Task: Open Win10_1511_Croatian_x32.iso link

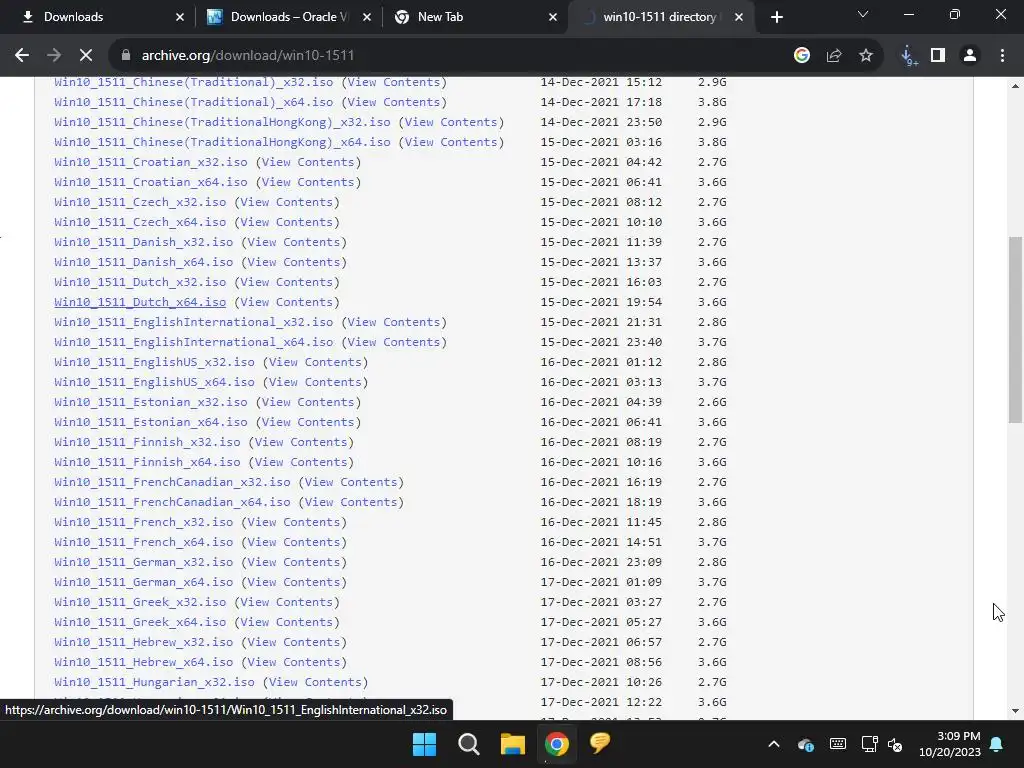Action: [151, 162]
